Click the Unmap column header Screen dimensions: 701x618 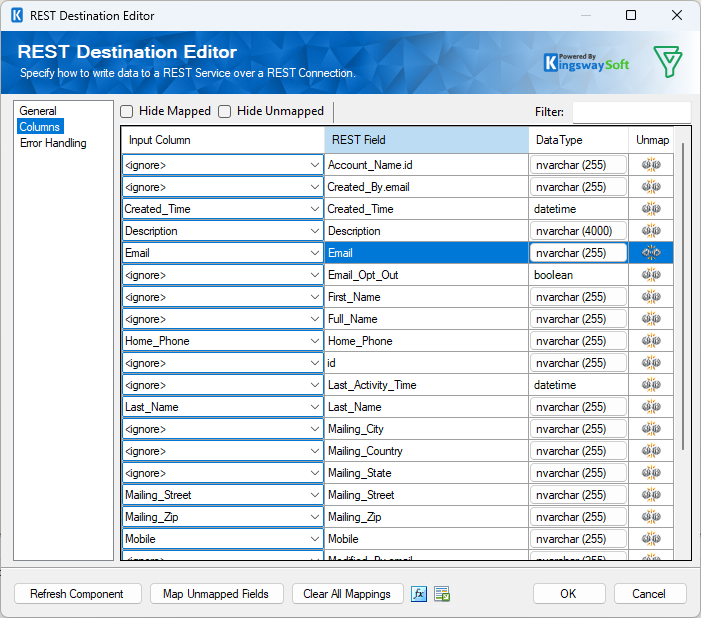click(651, 140)
